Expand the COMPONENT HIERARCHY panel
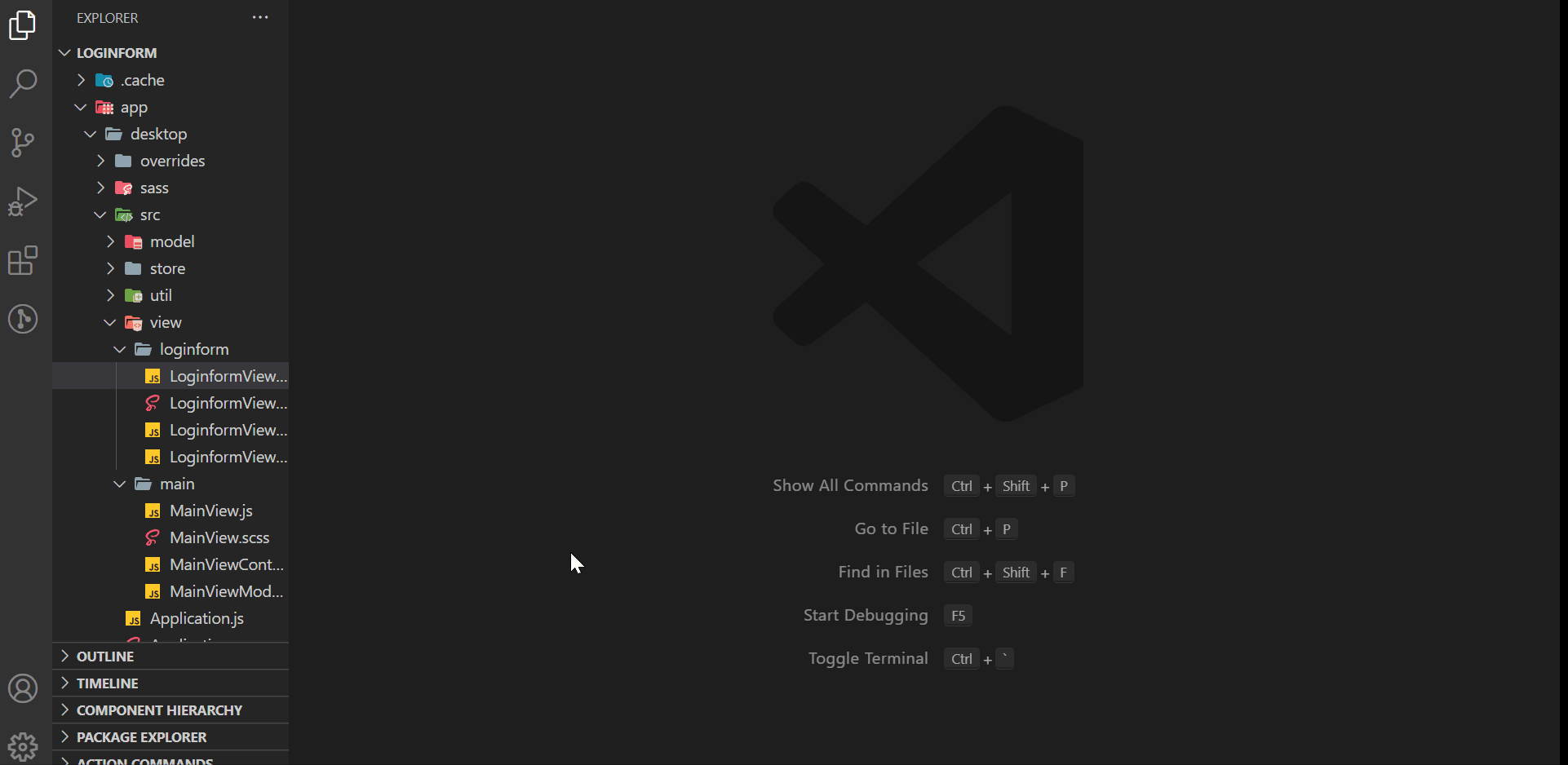Viewport: 1568px width, 765px height. (171, 710)
